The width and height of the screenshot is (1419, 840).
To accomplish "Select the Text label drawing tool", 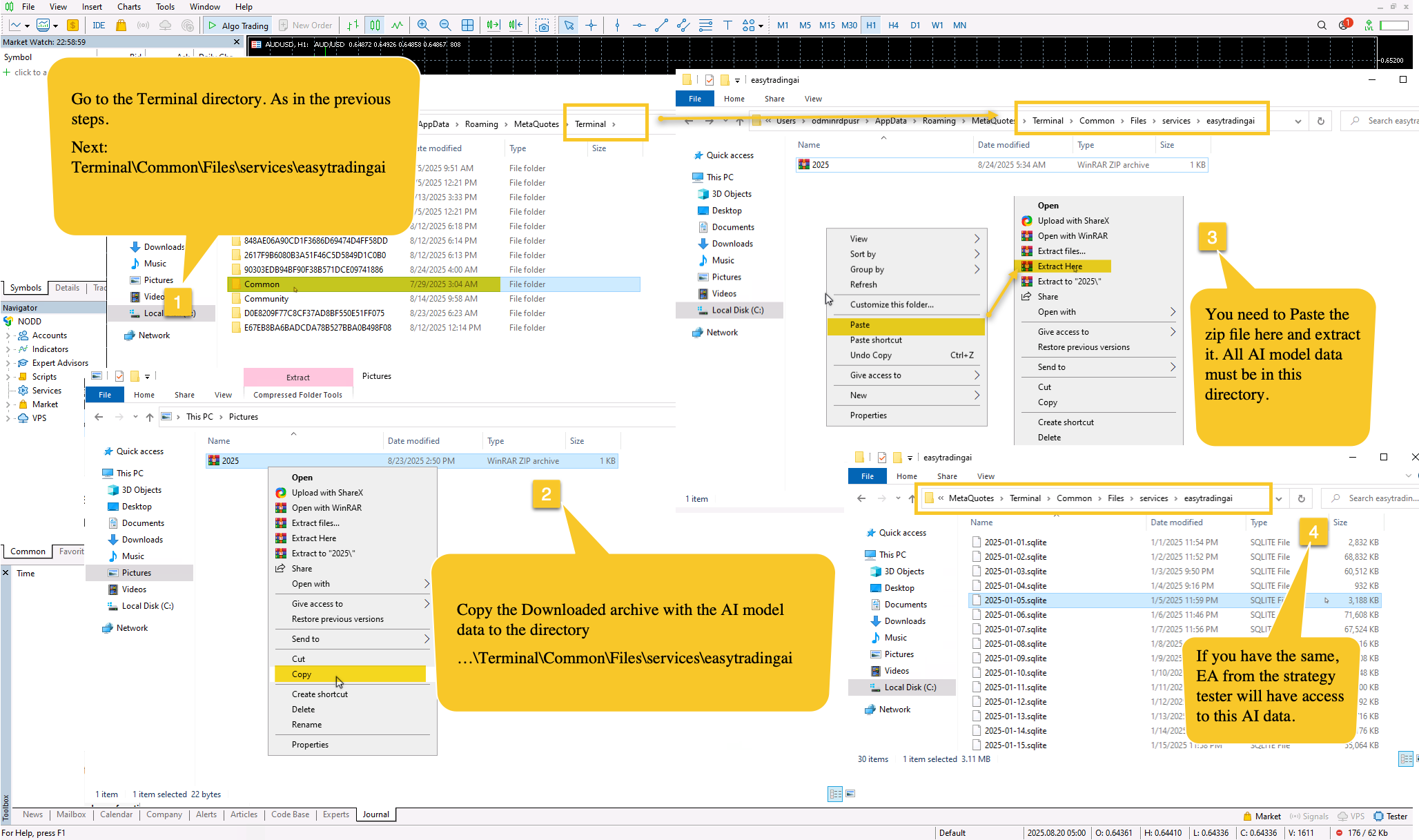I will coord(727,26).
